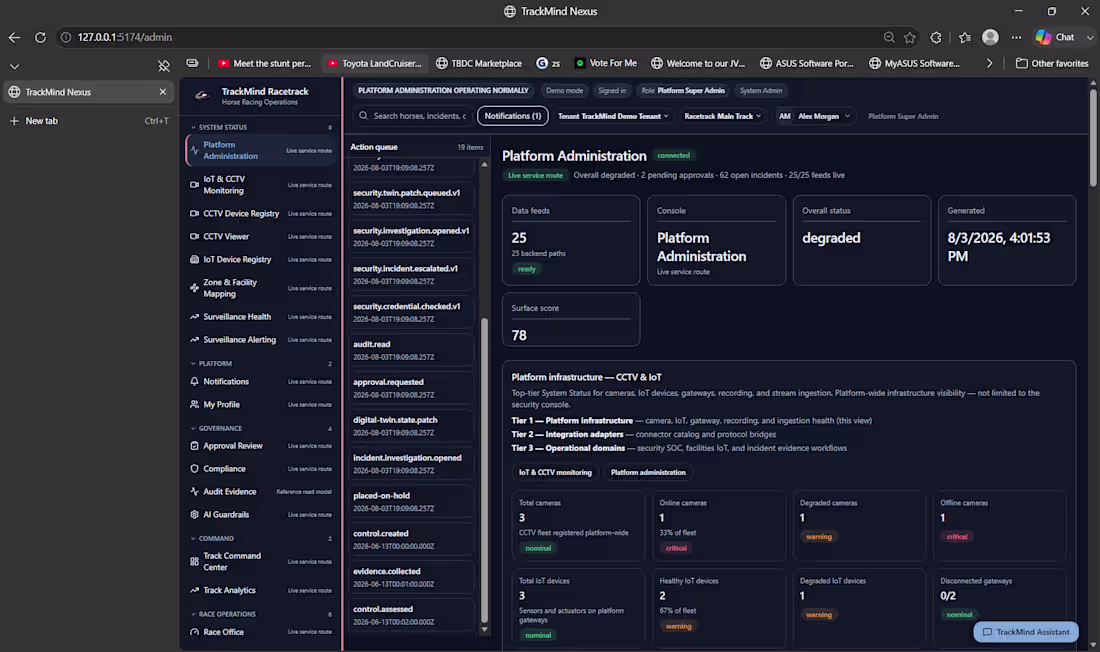Click the CCTV Device Registry camera icon

click(x=194, y=213)
